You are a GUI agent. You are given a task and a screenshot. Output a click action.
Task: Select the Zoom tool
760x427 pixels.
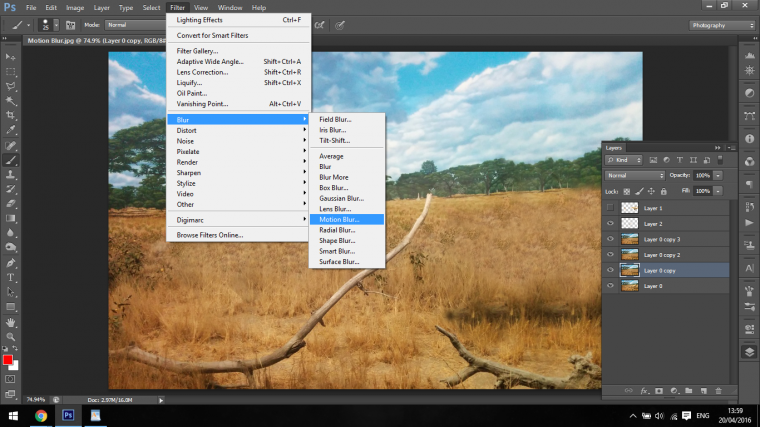(10, 337)
